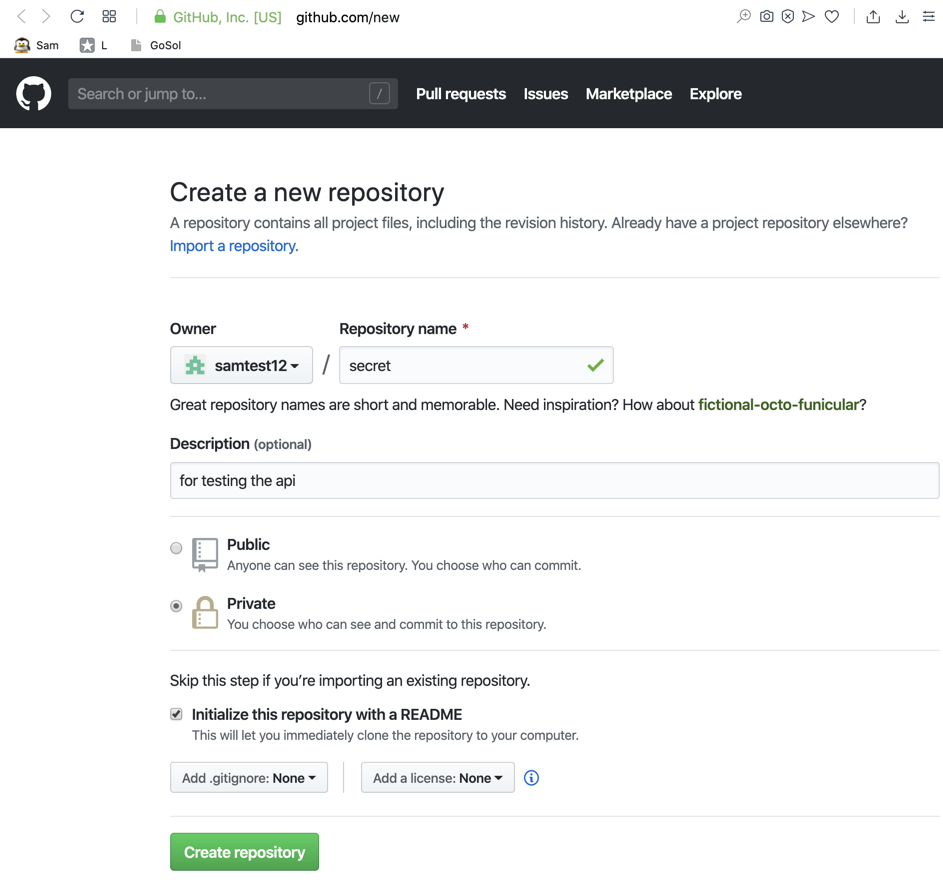
Task: Open the browser tab grid icon
Action: pos(109,17)
